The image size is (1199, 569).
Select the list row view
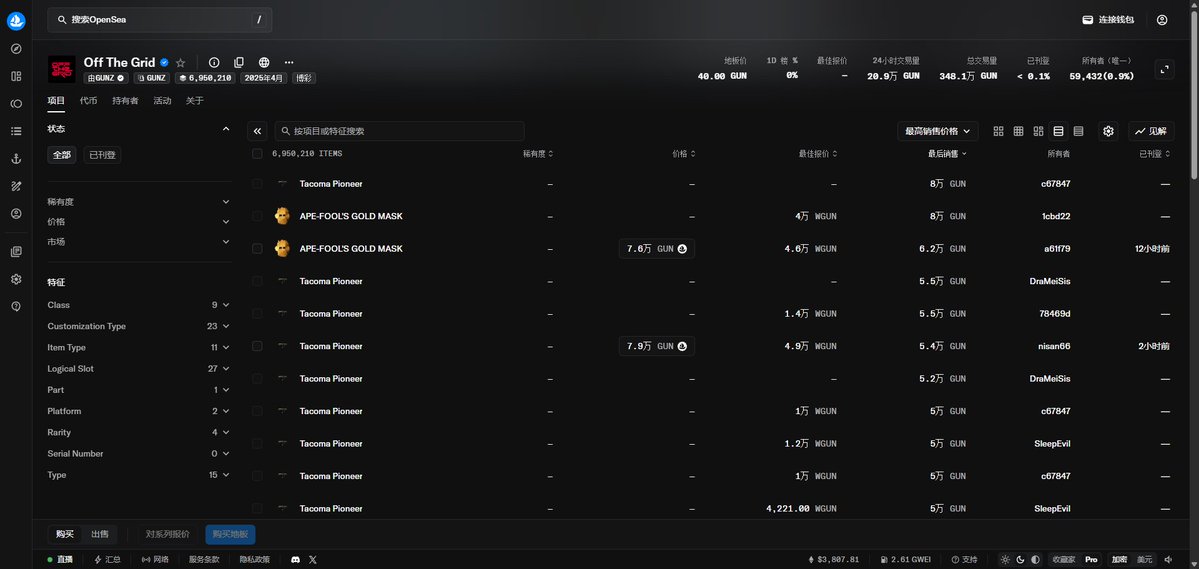click(x=1058, y=132)
